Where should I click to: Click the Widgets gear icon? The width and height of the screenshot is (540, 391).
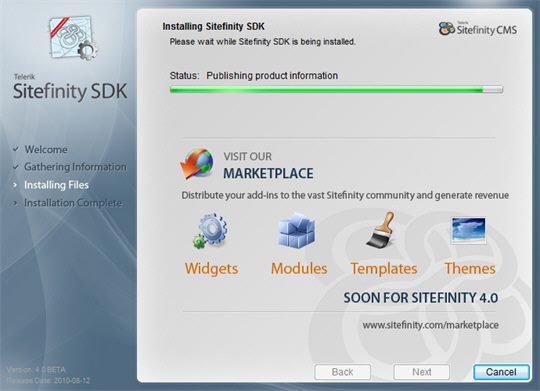[x=210, y=230]
